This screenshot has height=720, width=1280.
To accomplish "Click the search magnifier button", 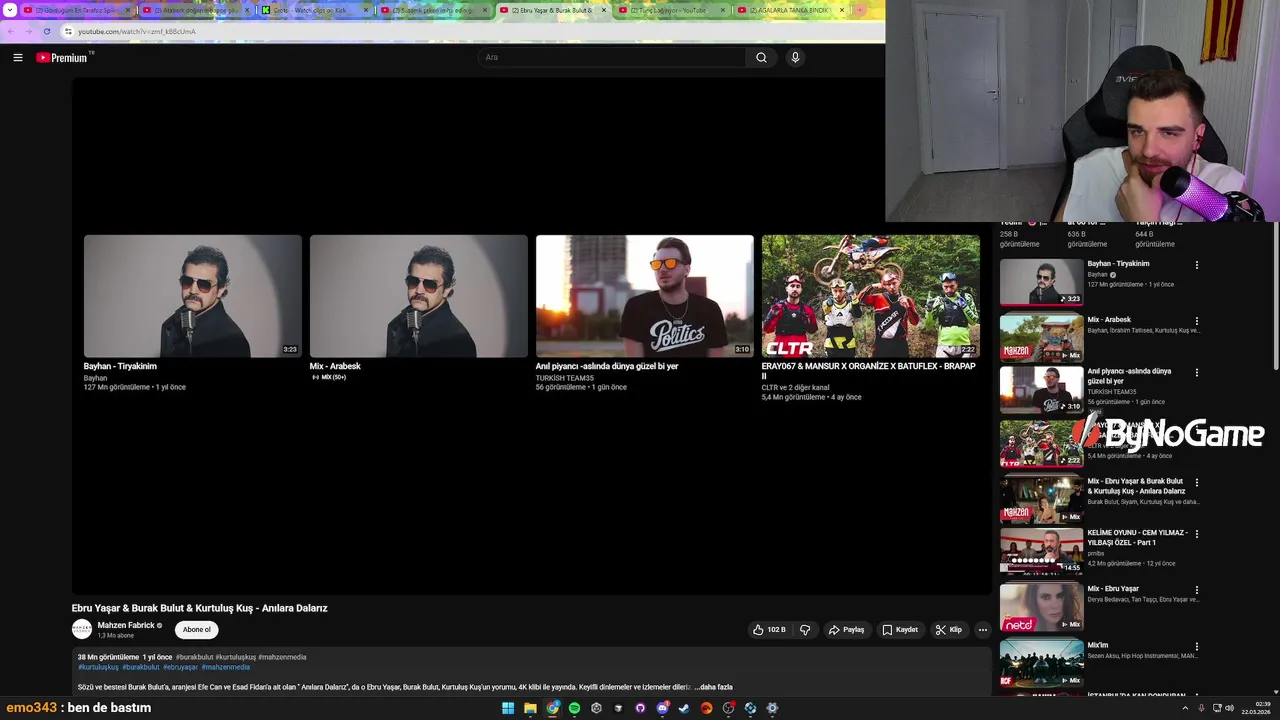I will [x=761, y=58].
